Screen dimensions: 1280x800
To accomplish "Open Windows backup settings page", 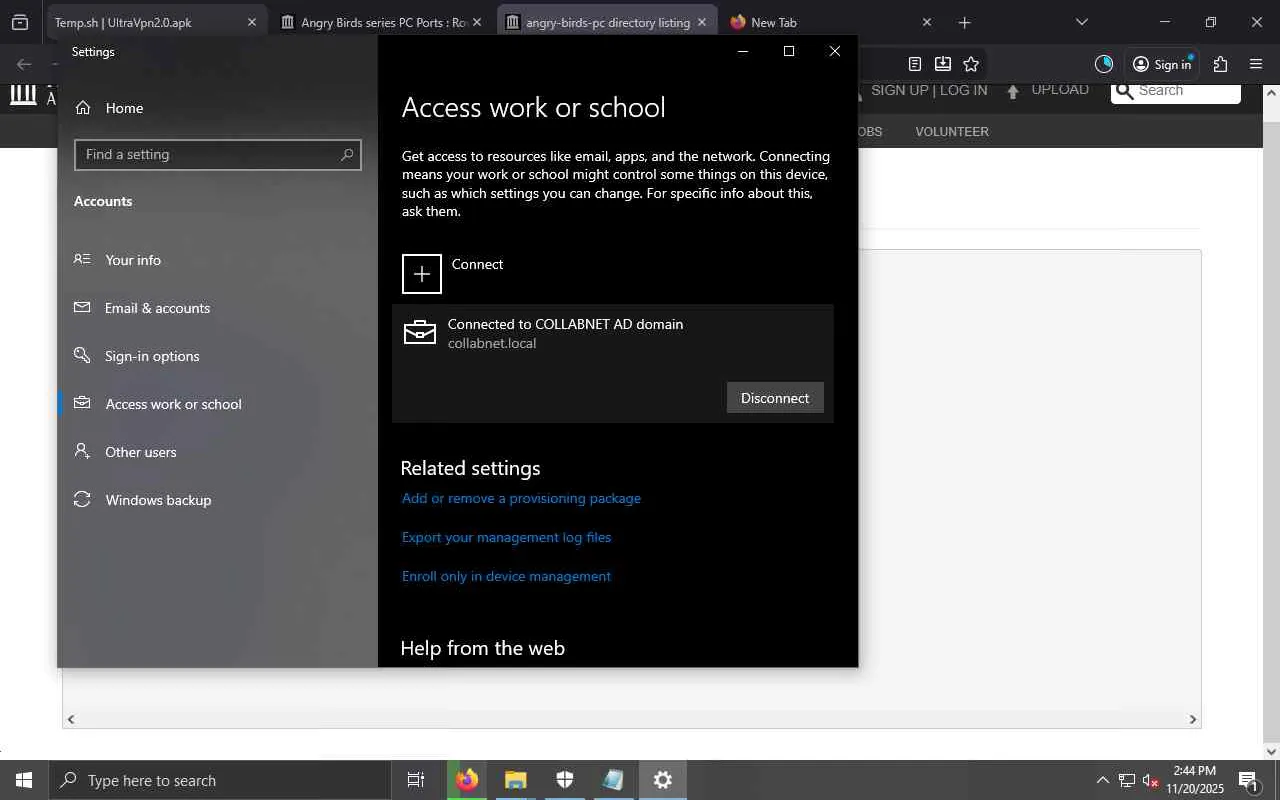I will click(217, 500).
